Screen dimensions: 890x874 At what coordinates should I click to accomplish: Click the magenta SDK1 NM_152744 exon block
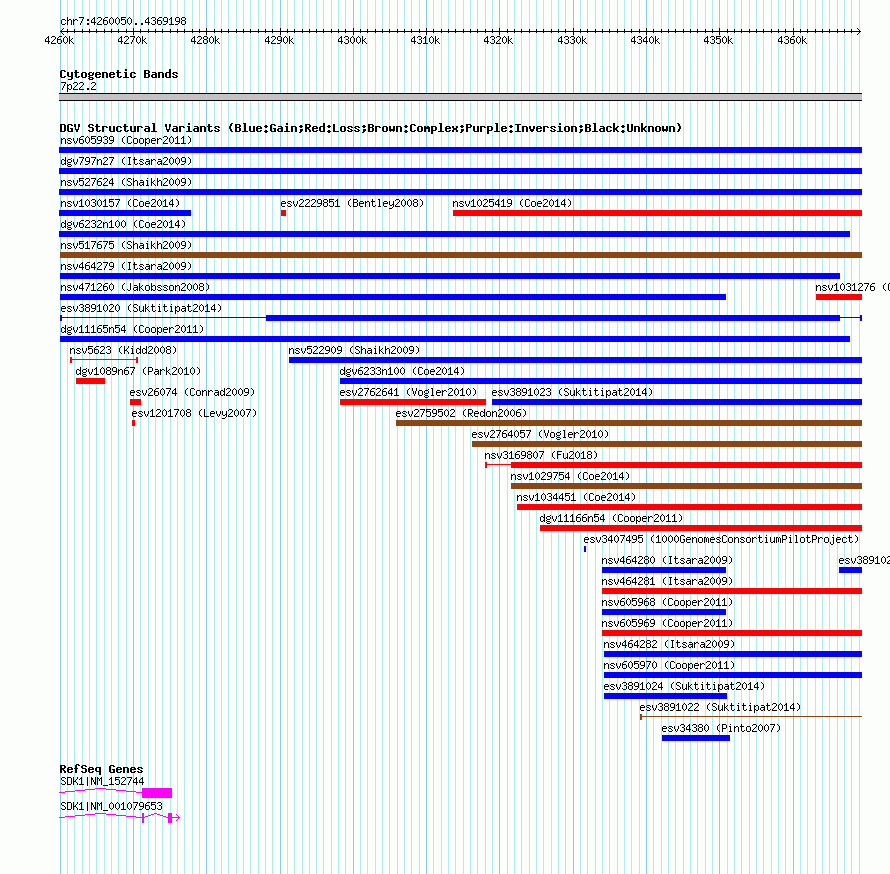point(157,793)
